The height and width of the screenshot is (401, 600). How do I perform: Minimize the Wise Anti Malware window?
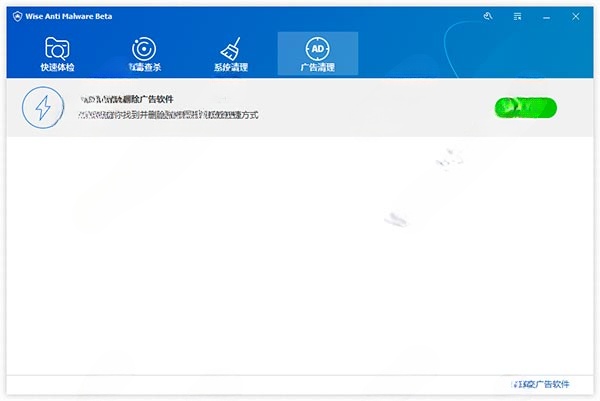coord(546,16)
